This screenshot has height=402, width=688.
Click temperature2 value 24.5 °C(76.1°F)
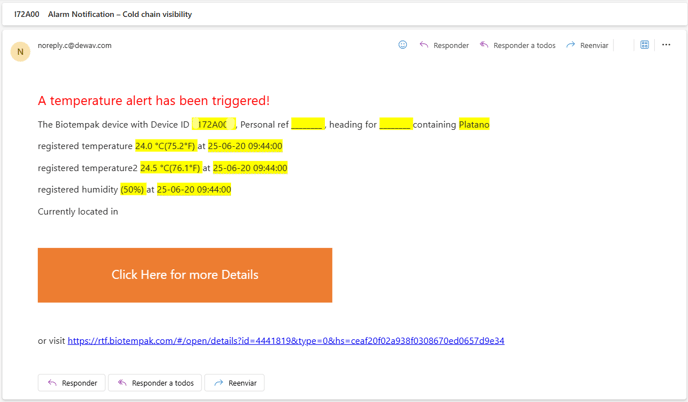click(x=171, y=168)
